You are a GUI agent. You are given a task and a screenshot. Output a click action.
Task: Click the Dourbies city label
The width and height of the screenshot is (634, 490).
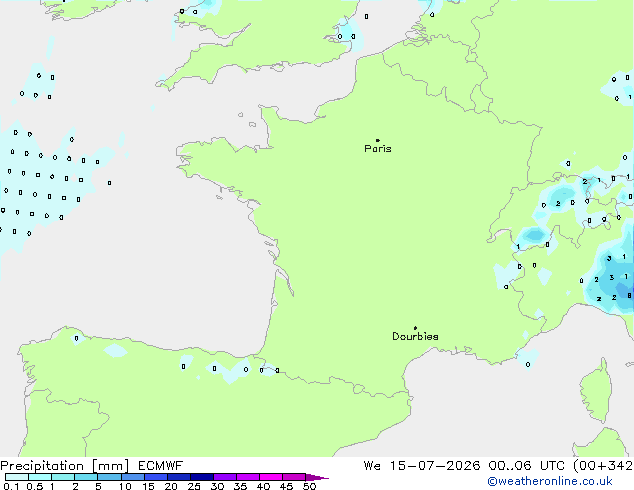coord(415,336)
